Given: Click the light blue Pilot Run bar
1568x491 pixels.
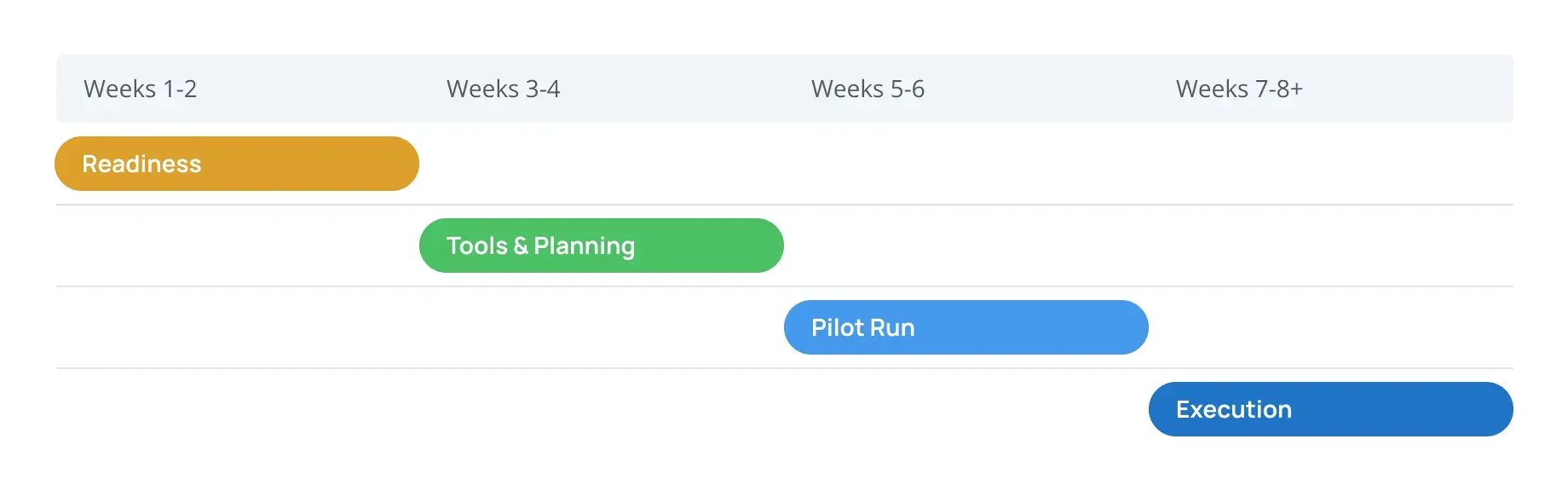Looking at the screenshot, I should [966, 327].
